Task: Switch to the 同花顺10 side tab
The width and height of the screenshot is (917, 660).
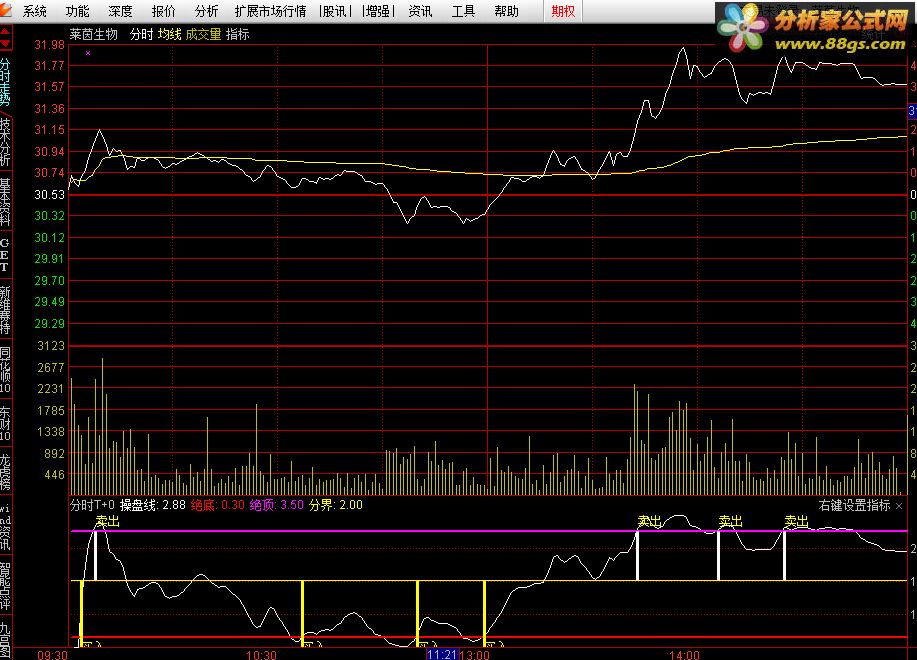Action: (5, 370)
